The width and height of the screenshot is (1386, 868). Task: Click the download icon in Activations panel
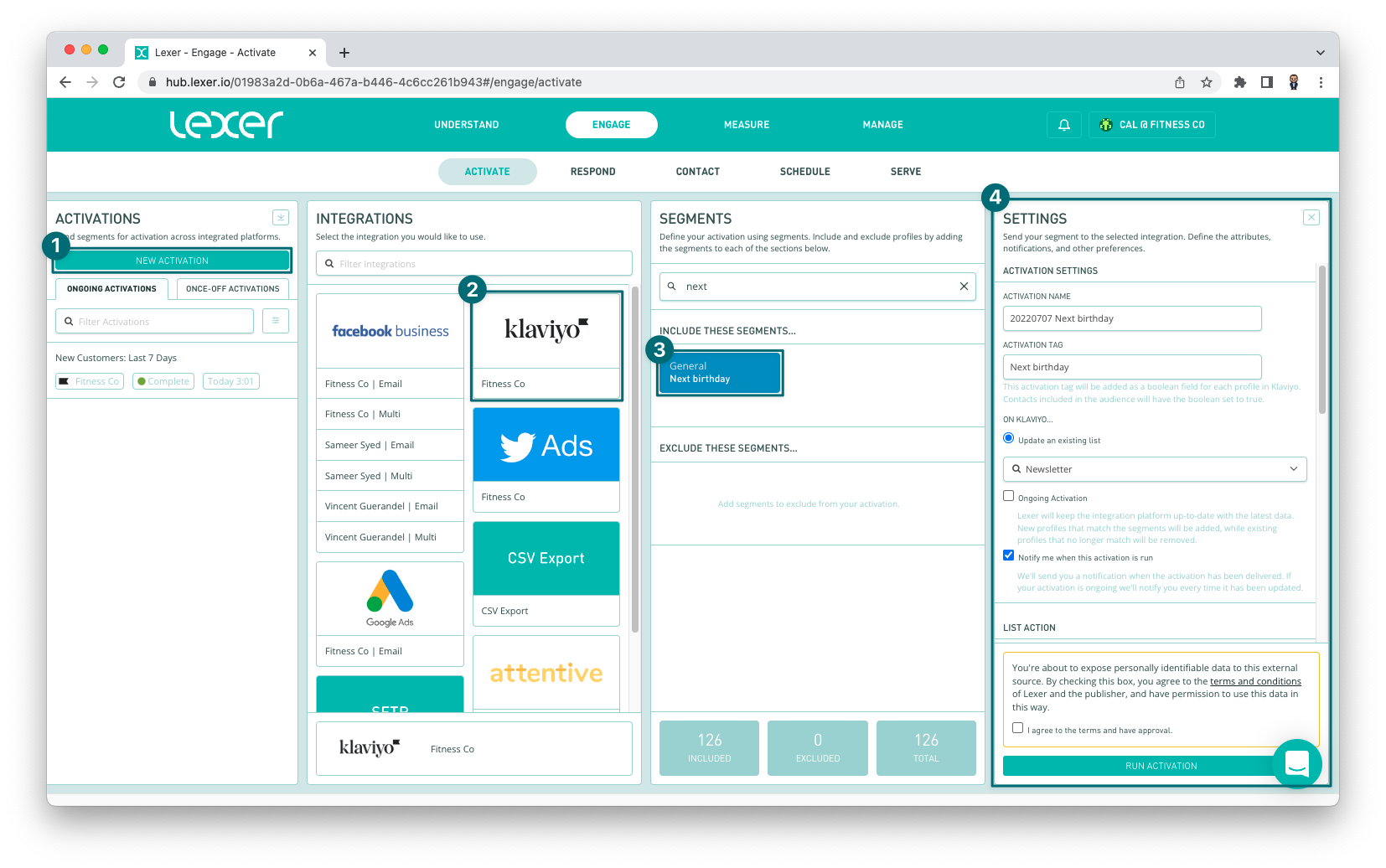(281, 217)
